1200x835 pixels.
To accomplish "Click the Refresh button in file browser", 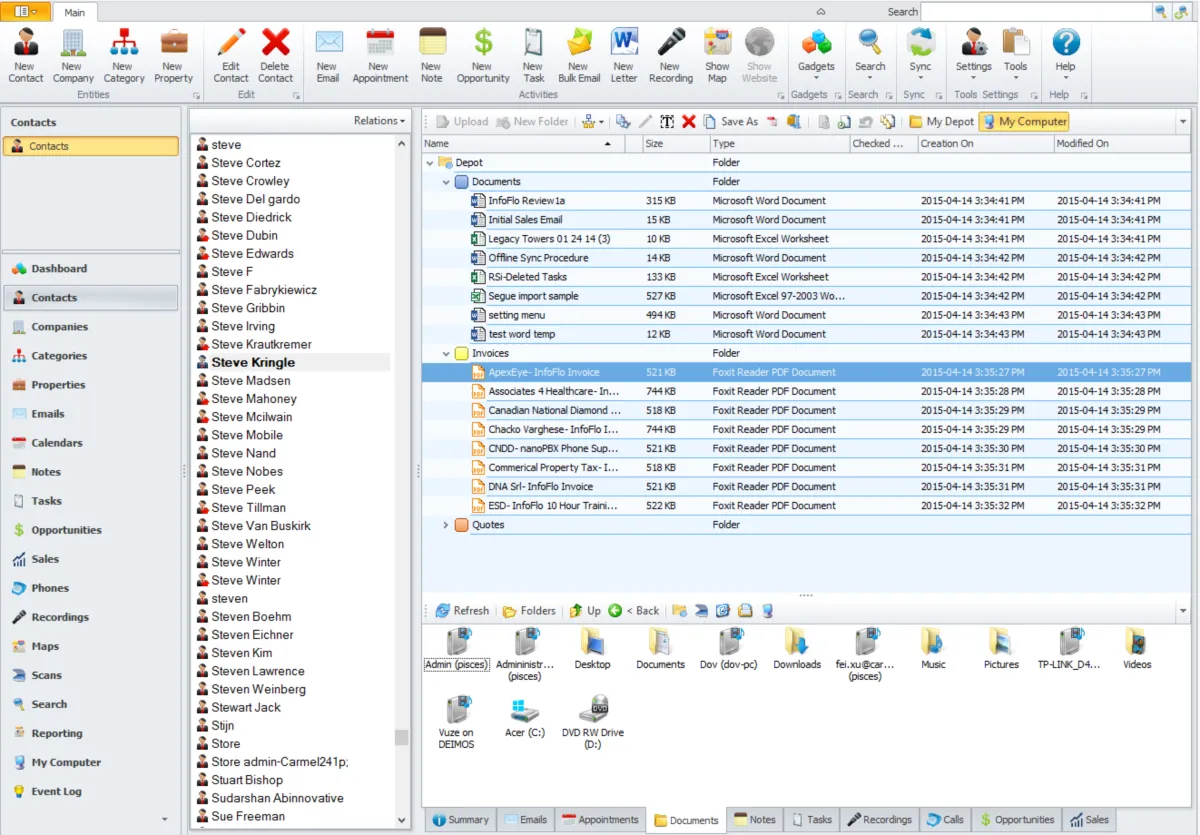I will coord(462,611).
